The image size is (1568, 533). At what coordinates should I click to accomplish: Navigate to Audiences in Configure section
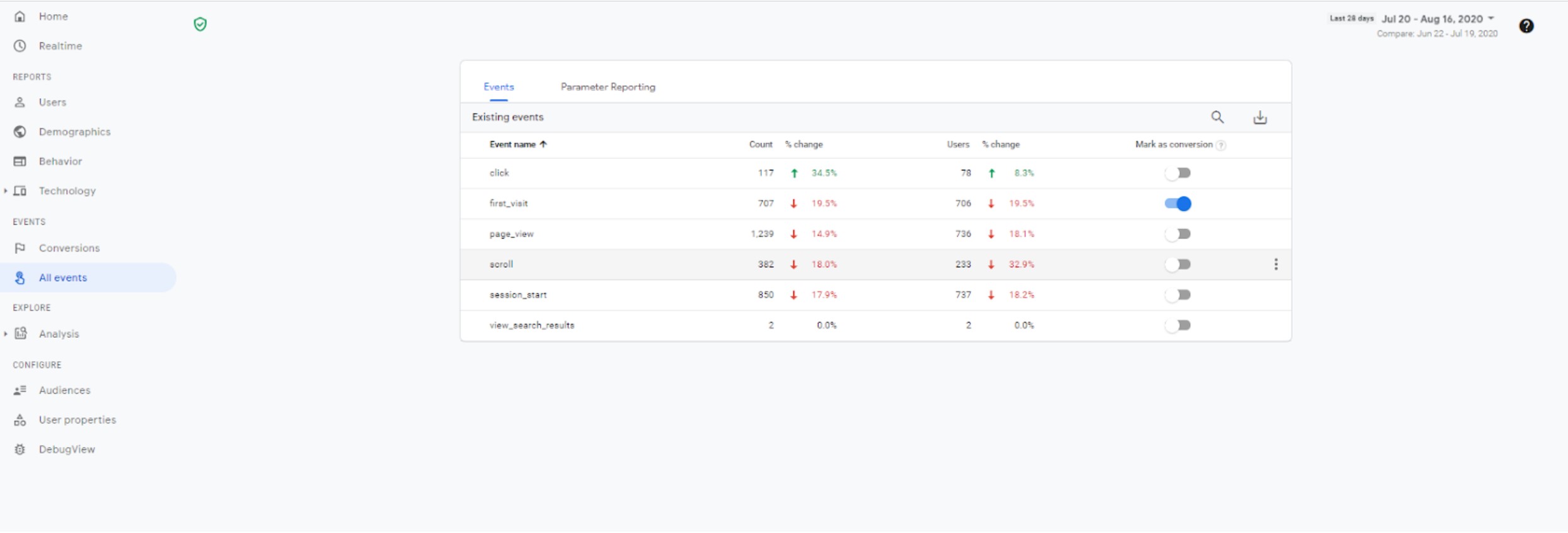(x=64, y=390)
